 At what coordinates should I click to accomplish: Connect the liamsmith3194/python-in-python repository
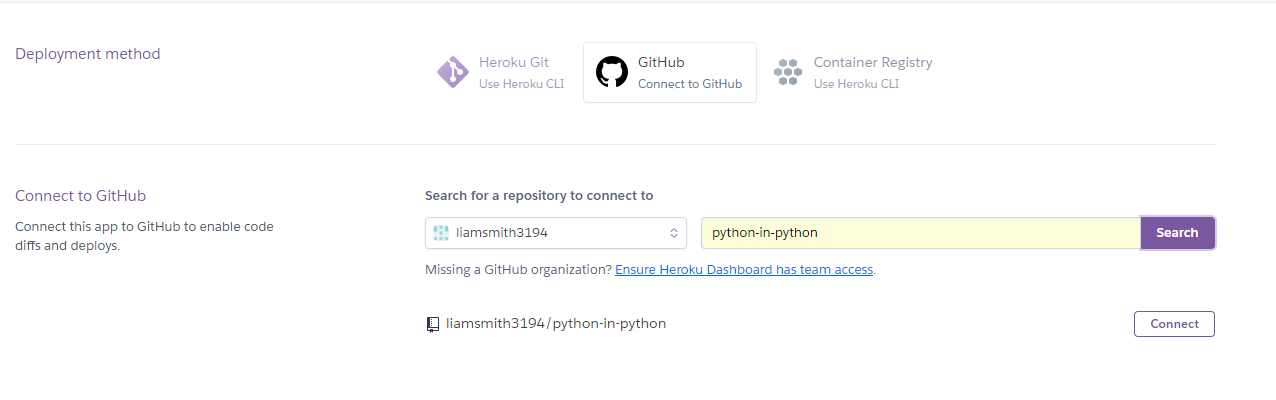(1174, 324)
